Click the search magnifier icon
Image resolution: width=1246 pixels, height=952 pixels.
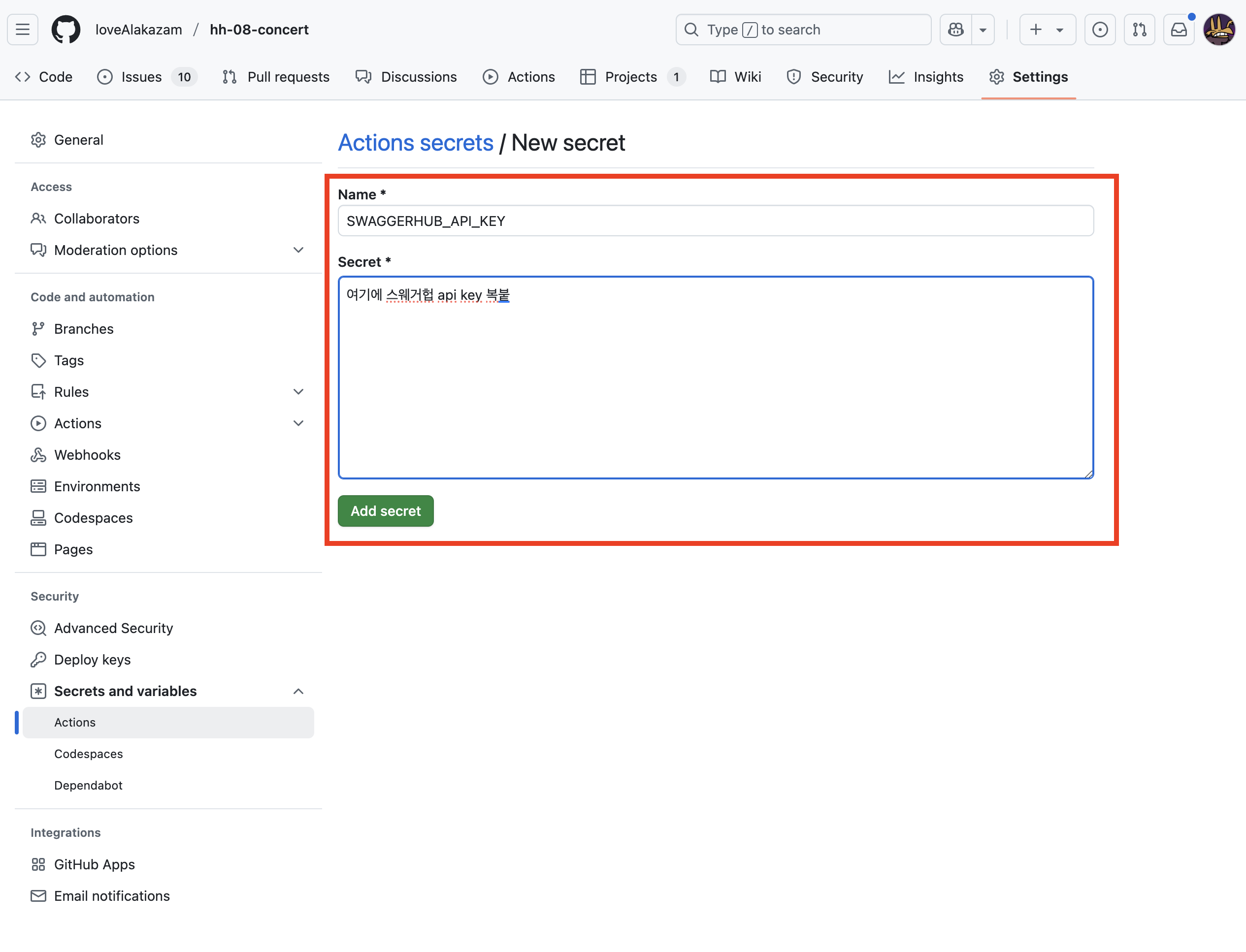pos(691,30)
